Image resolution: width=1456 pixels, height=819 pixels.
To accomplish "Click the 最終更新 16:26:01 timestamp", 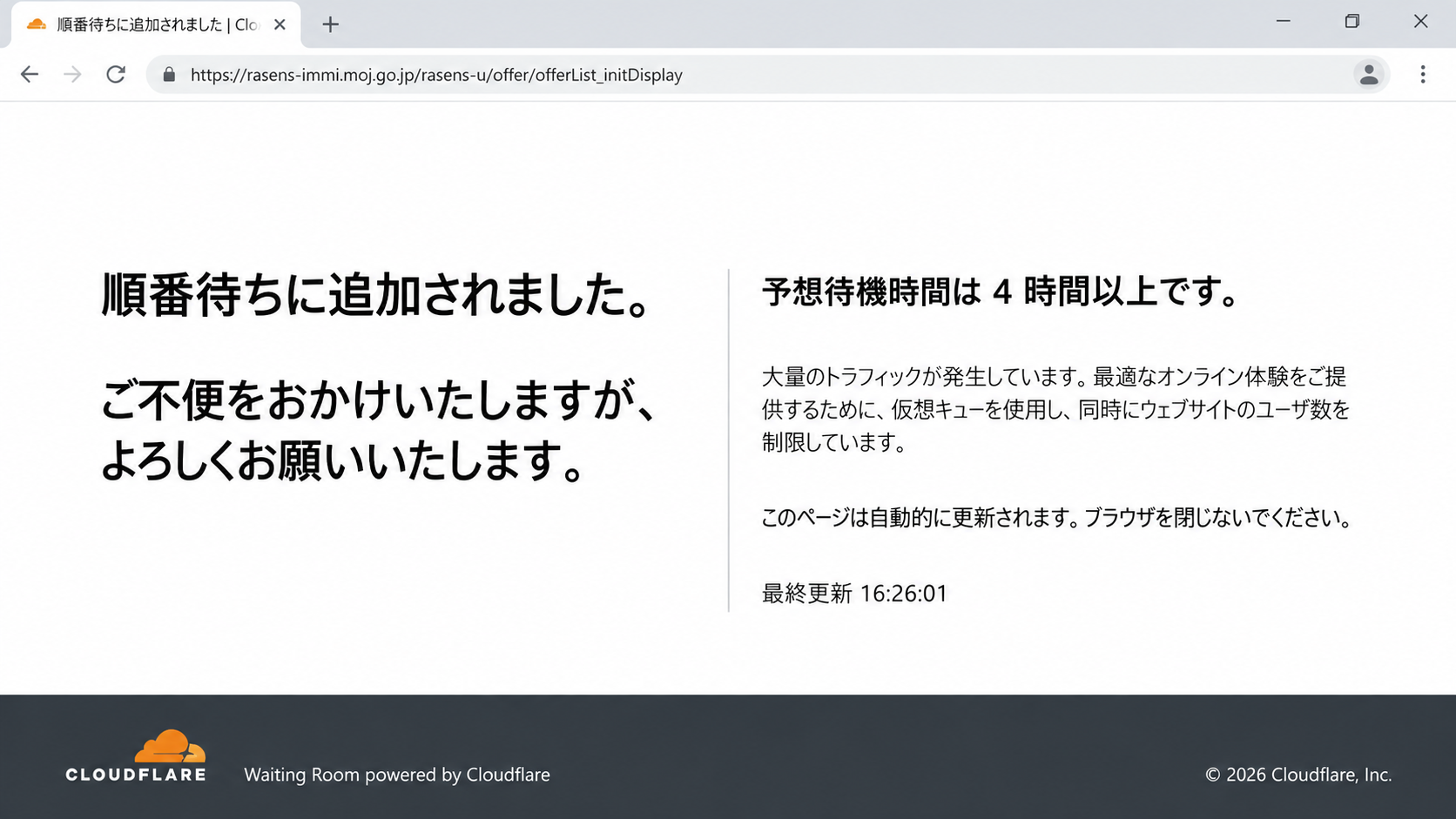I will [854, 594].
